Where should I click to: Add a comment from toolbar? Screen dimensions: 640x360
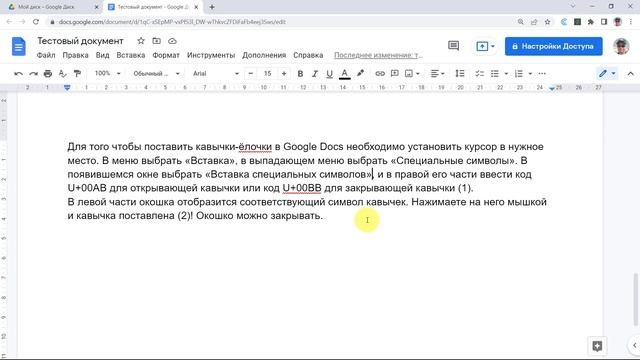[x=395, y=73]
